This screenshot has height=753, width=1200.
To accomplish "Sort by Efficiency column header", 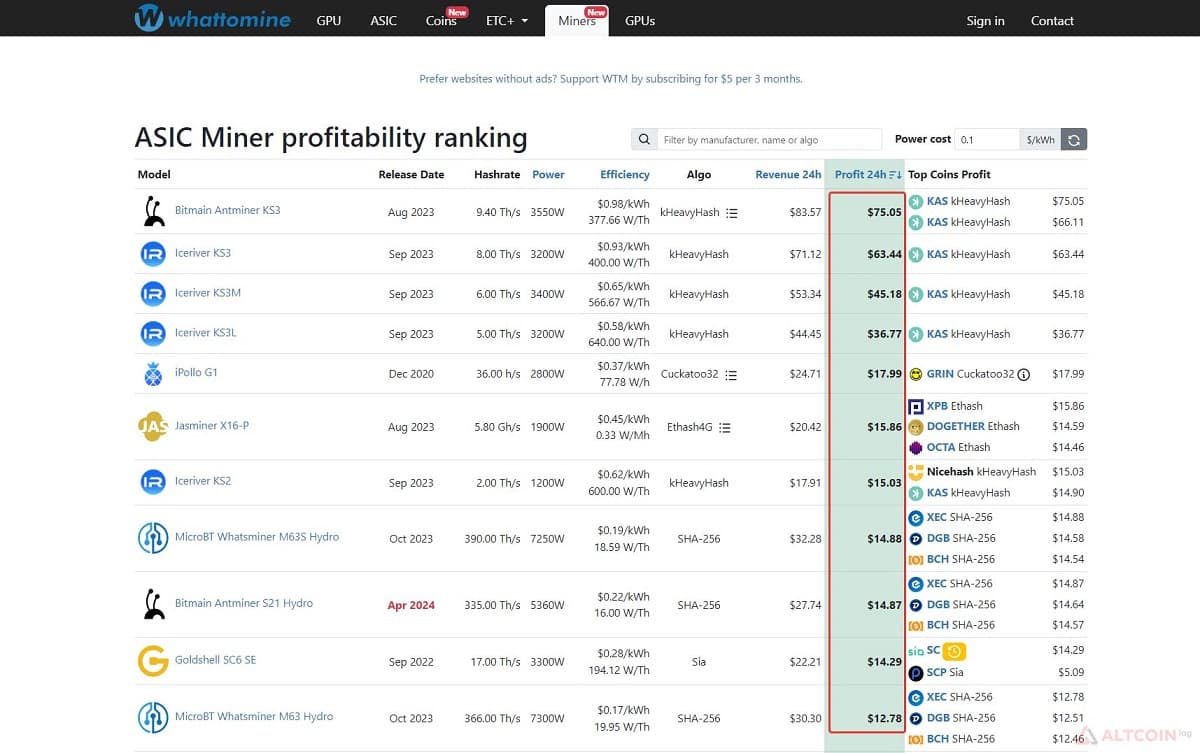I will pyautogui.click(x=625, y=174).
